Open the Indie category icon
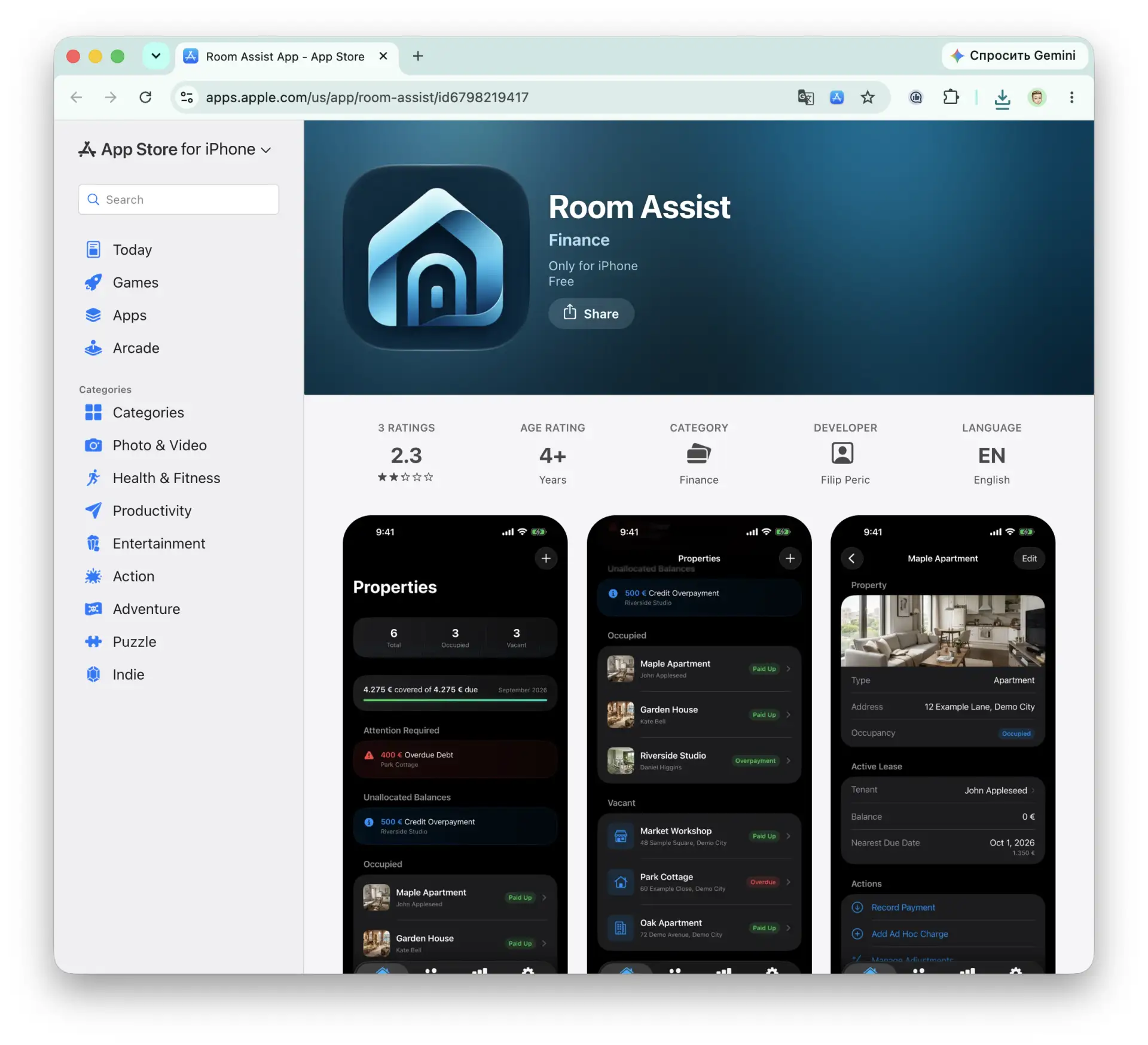The width and height of the screenshot is (1148, 1045). click(93, 674)
